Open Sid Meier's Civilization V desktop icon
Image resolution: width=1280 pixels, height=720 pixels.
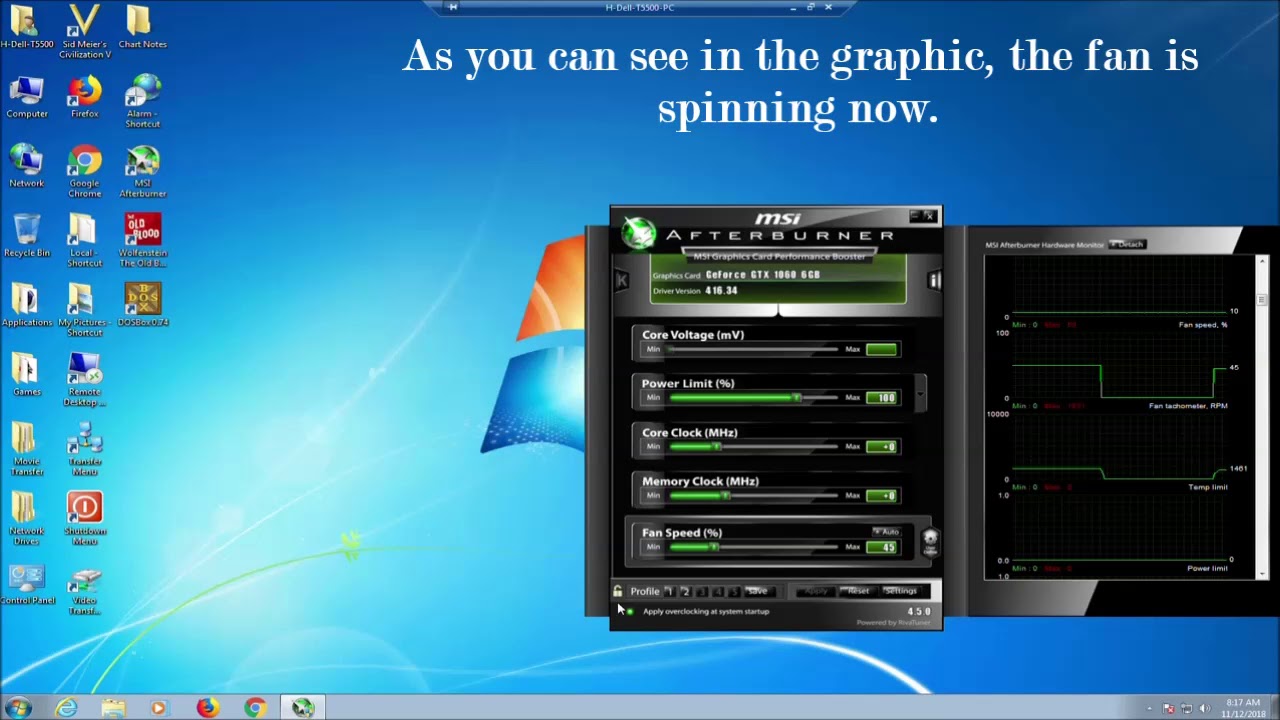click(84, 31)
